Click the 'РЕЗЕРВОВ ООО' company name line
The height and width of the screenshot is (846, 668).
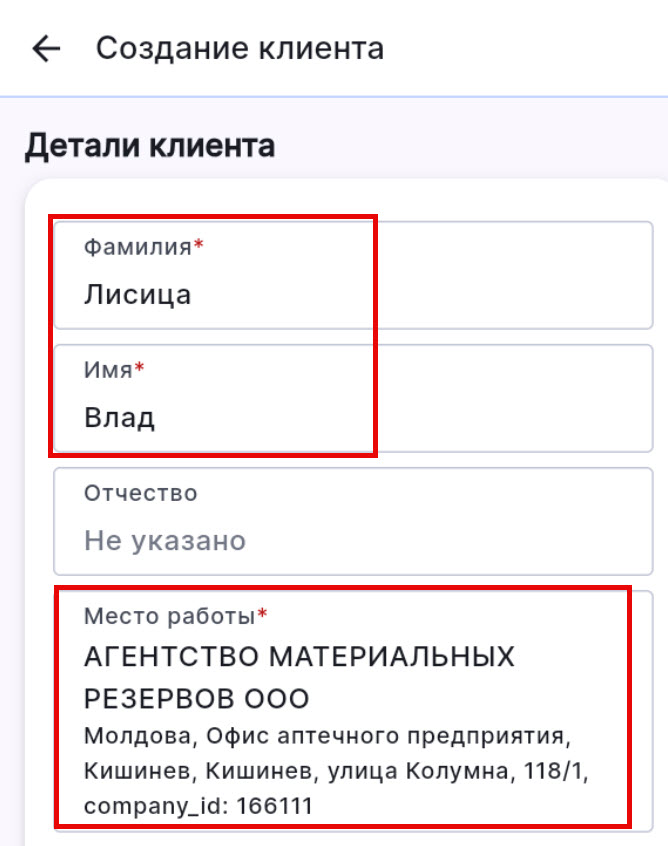(196, 698)
